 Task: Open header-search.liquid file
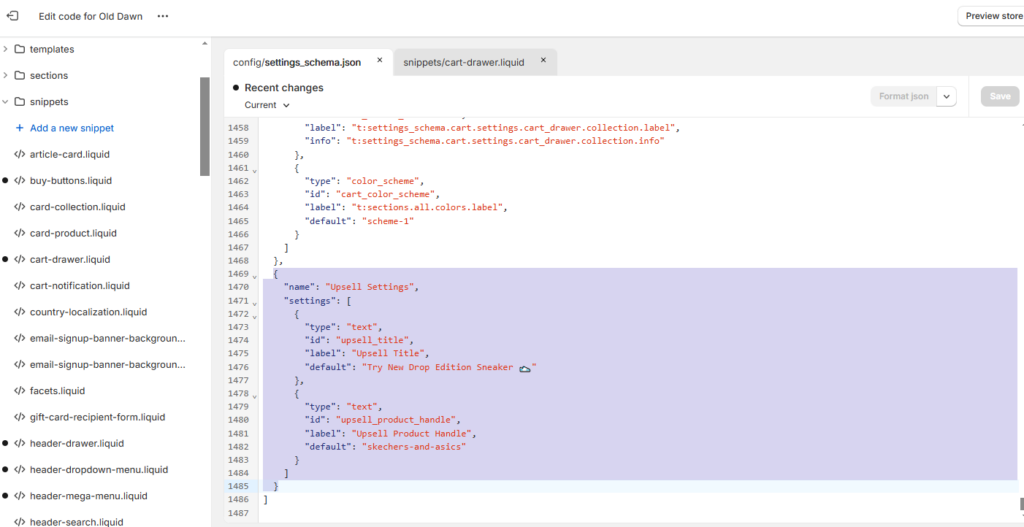pos(76,522)
